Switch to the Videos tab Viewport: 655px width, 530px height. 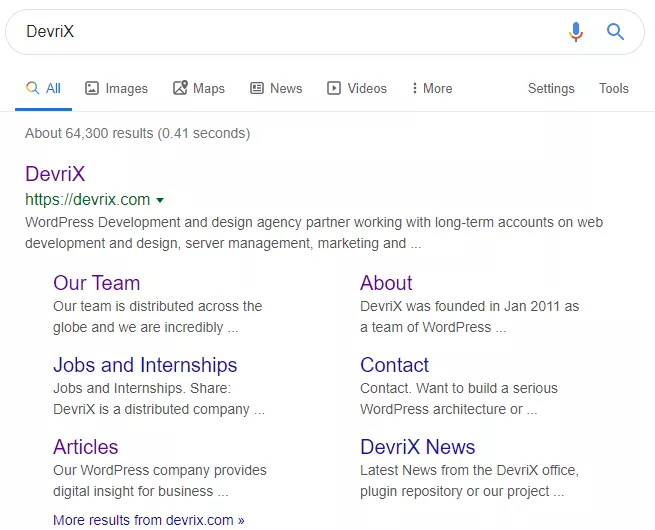pos(357,88)
